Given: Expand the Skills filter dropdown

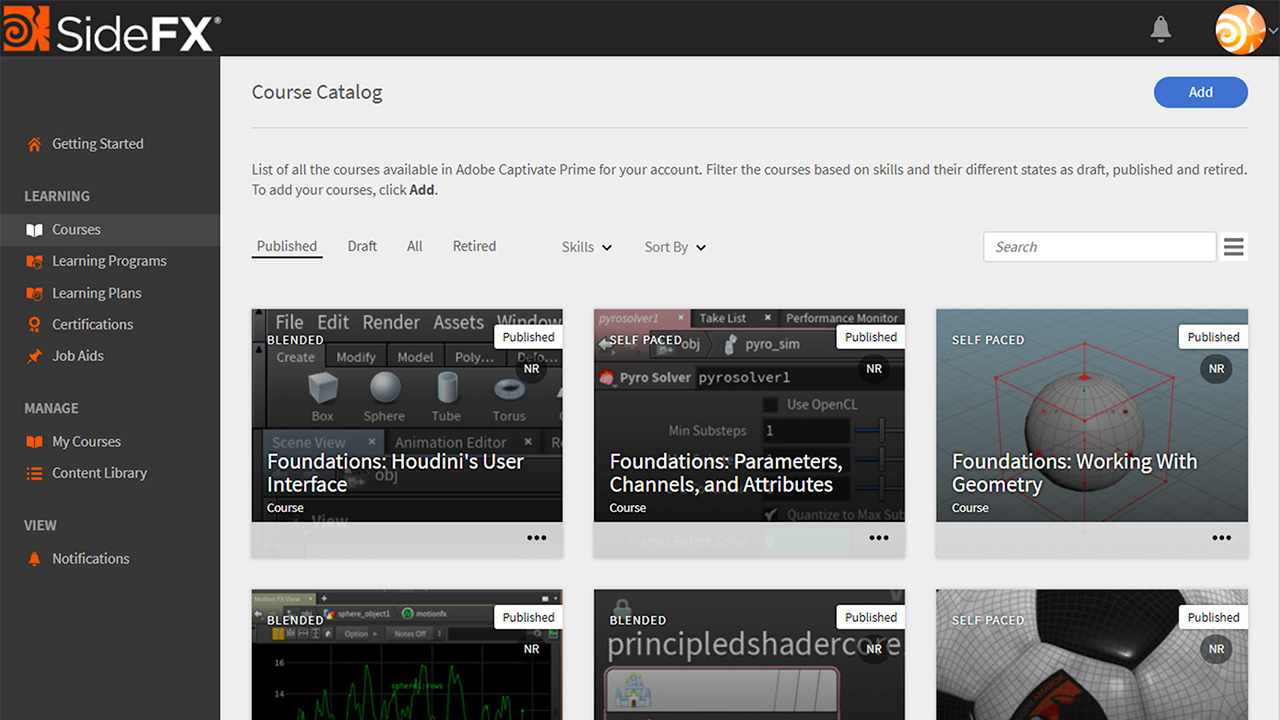Looking at the screenshot, I should (586, 247).
